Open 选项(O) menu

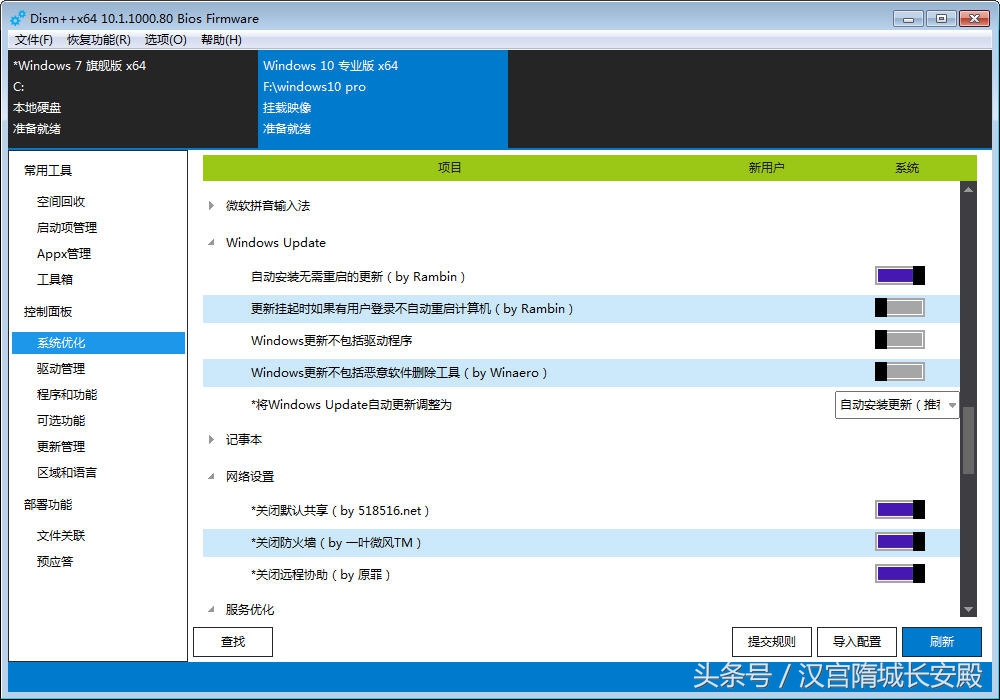click(x=166, y=40)
